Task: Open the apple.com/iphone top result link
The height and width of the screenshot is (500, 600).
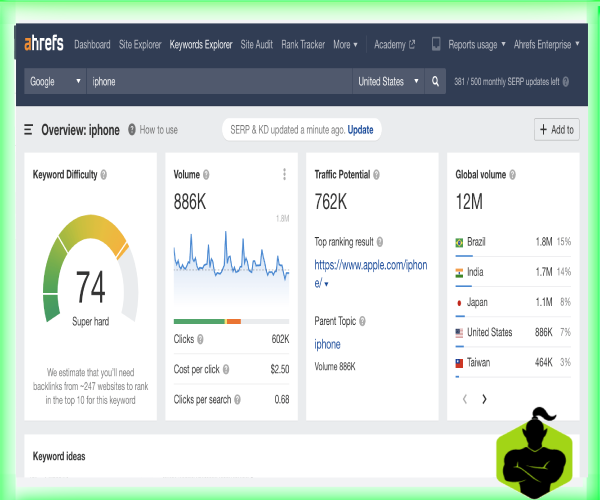Action: 370,274
